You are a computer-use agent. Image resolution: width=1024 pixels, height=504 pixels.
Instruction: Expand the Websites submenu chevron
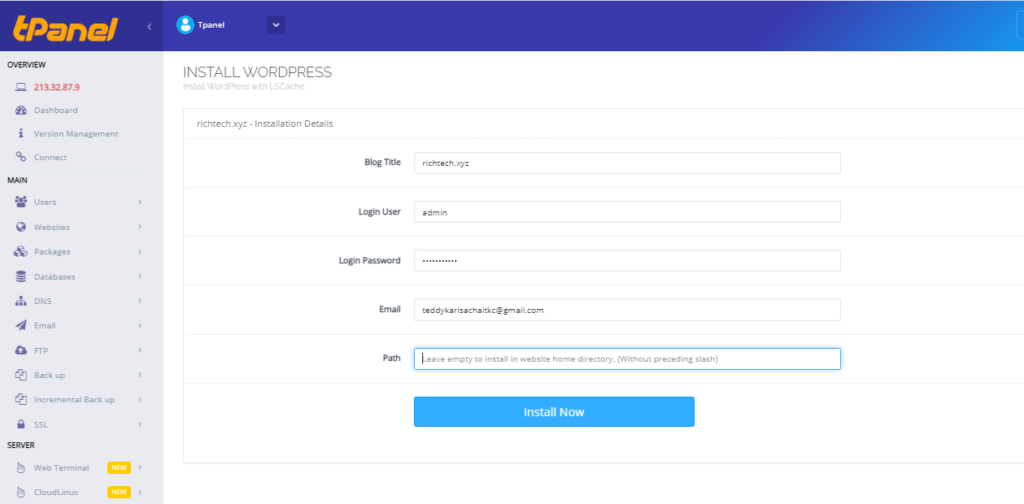coord(140,227)
